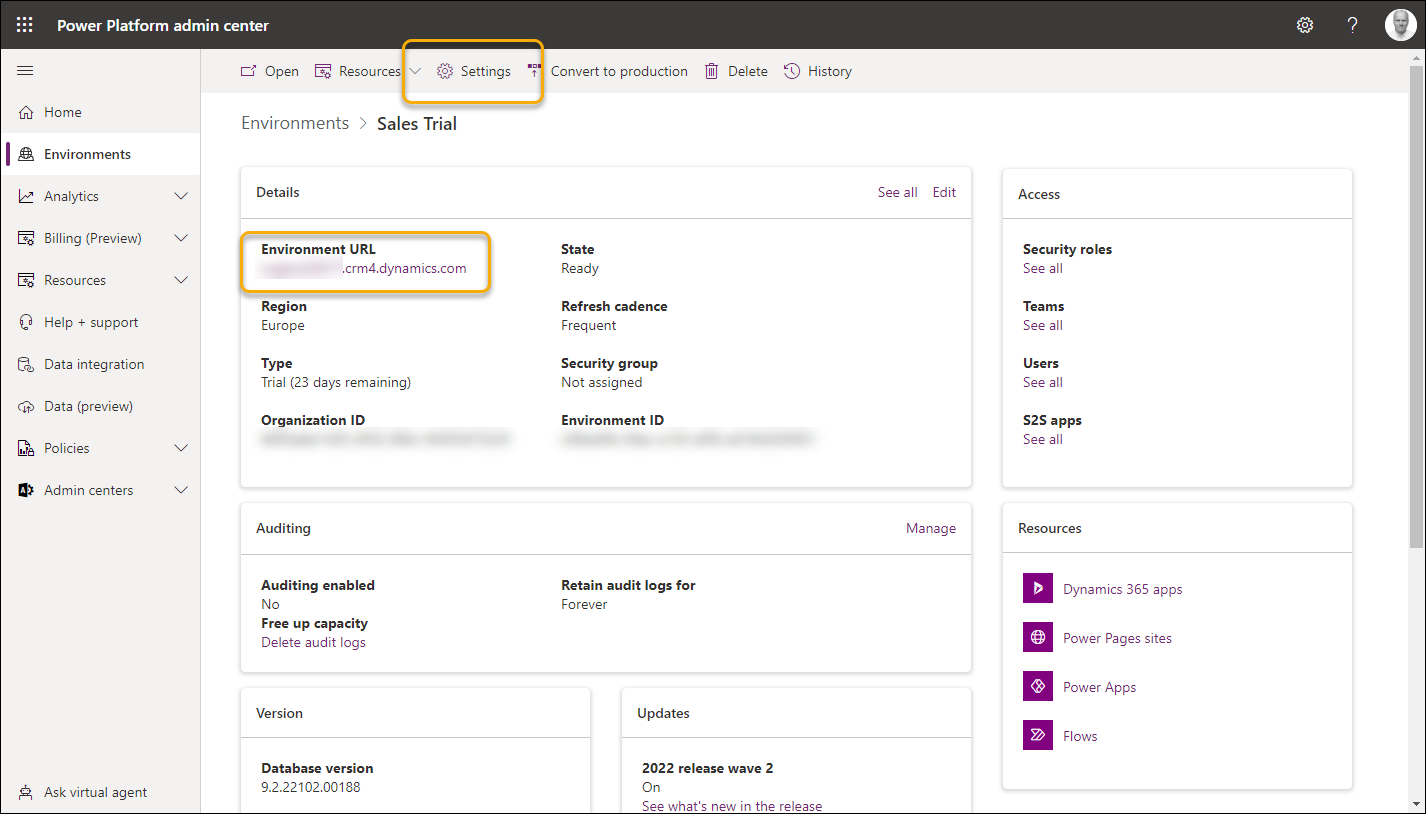Collapse the navigation hamburger menu

point(25,70)
